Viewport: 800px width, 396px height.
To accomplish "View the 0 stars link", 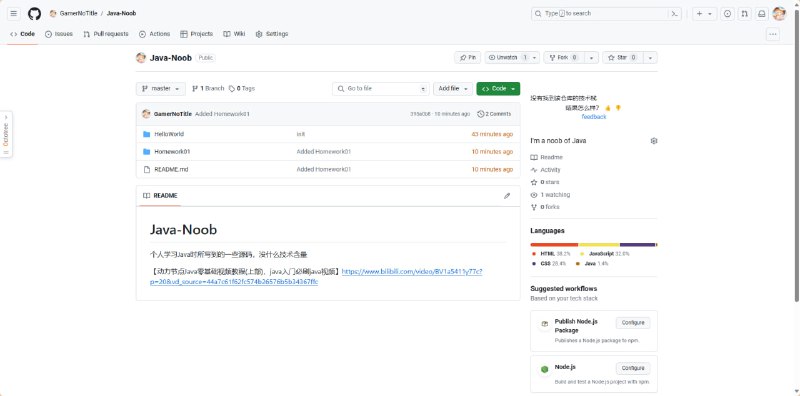I will (545, 182).
